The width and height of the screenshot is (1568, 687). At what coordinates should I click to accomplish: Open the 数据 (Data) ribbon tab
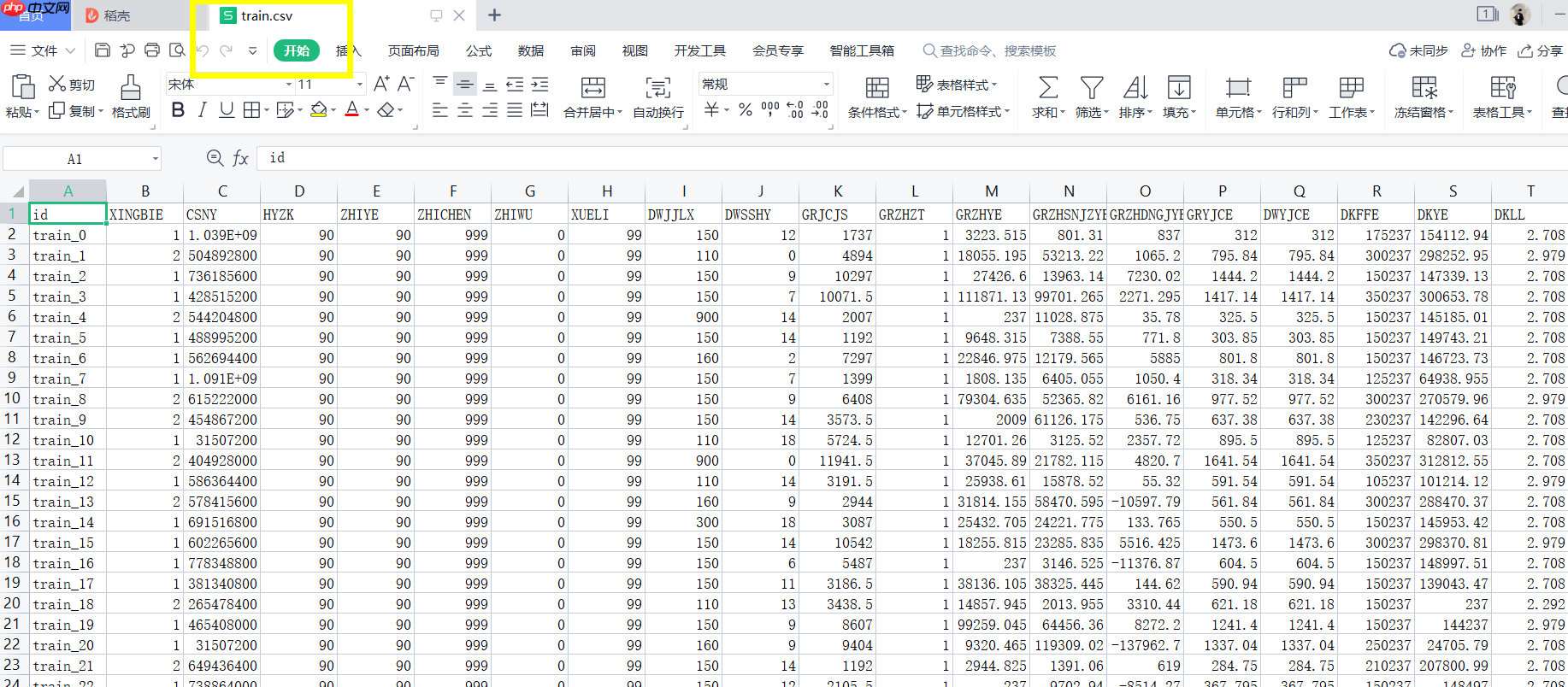pos(531,51)
